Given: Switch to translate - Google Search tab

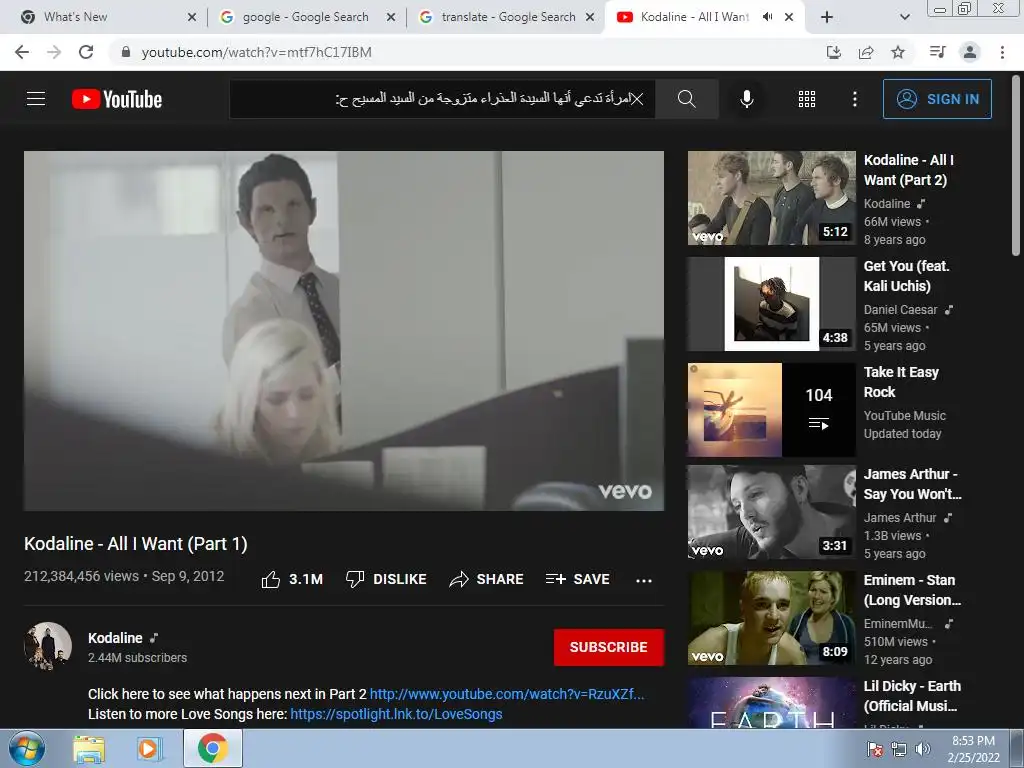Looking at the screenshot, I should click(508, 17).
